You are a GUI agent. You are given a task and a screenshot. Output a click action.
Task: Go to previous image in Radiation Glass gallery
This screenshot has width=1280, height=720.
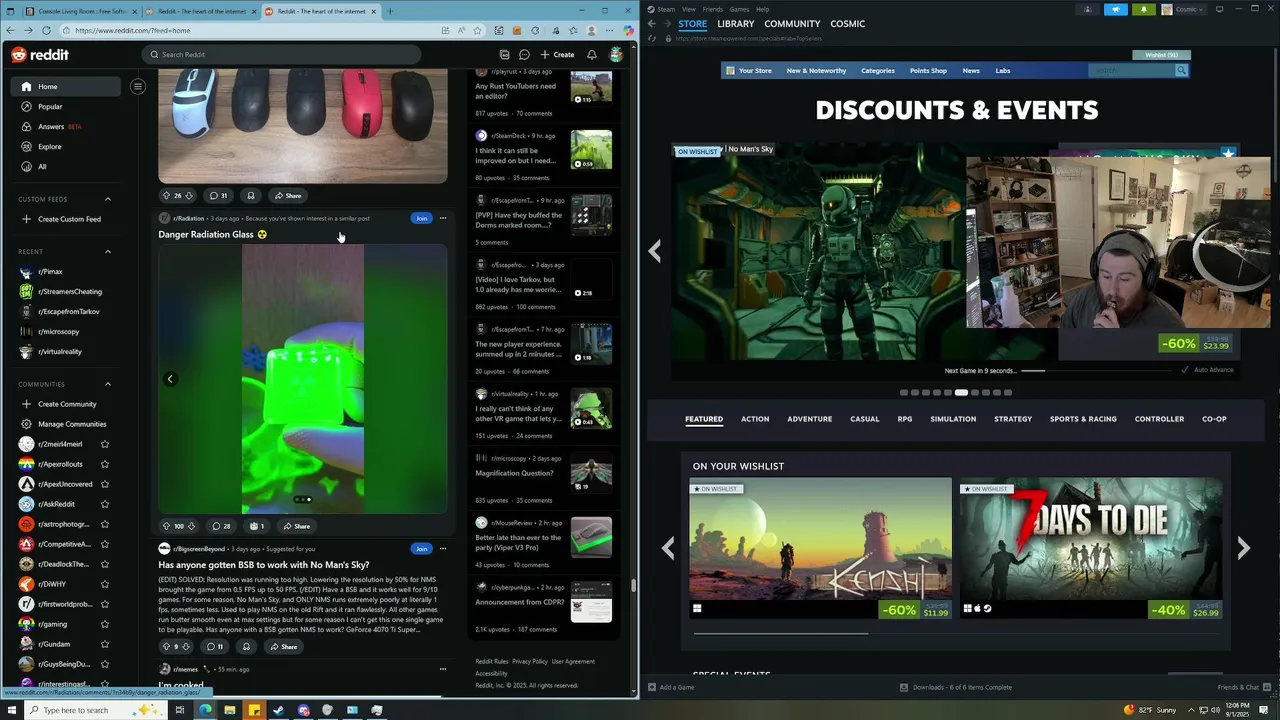coord(170,379)
